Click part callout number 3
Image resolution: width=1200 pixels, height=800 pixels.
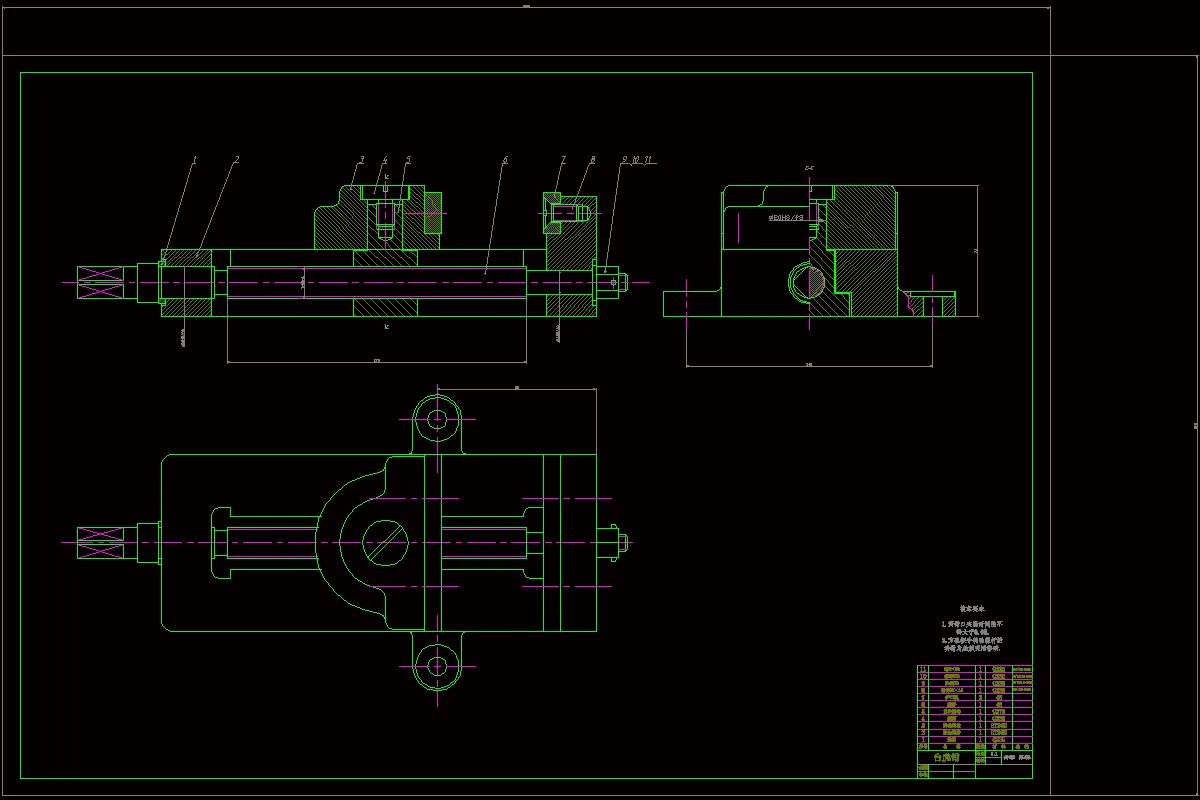point(362,159)
